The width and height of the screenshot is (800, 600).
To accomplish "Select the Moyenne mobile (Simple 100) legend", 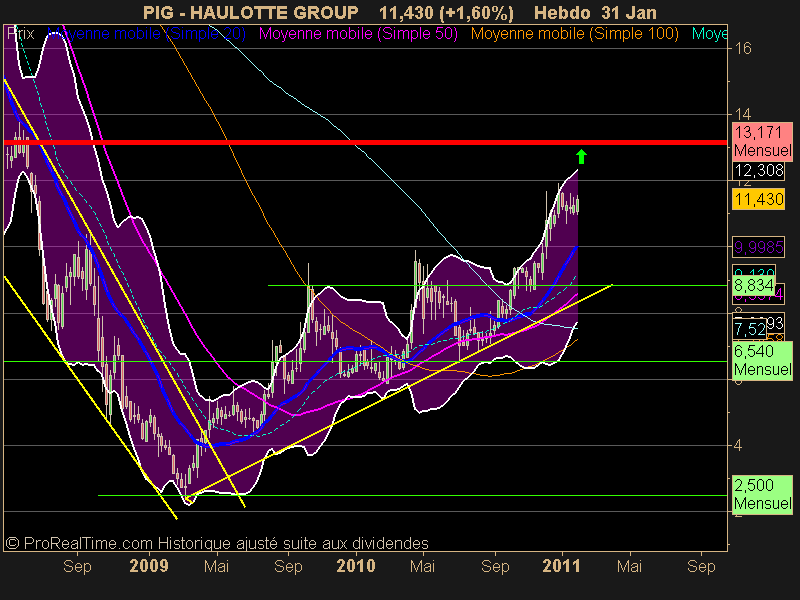I will 574,34.
